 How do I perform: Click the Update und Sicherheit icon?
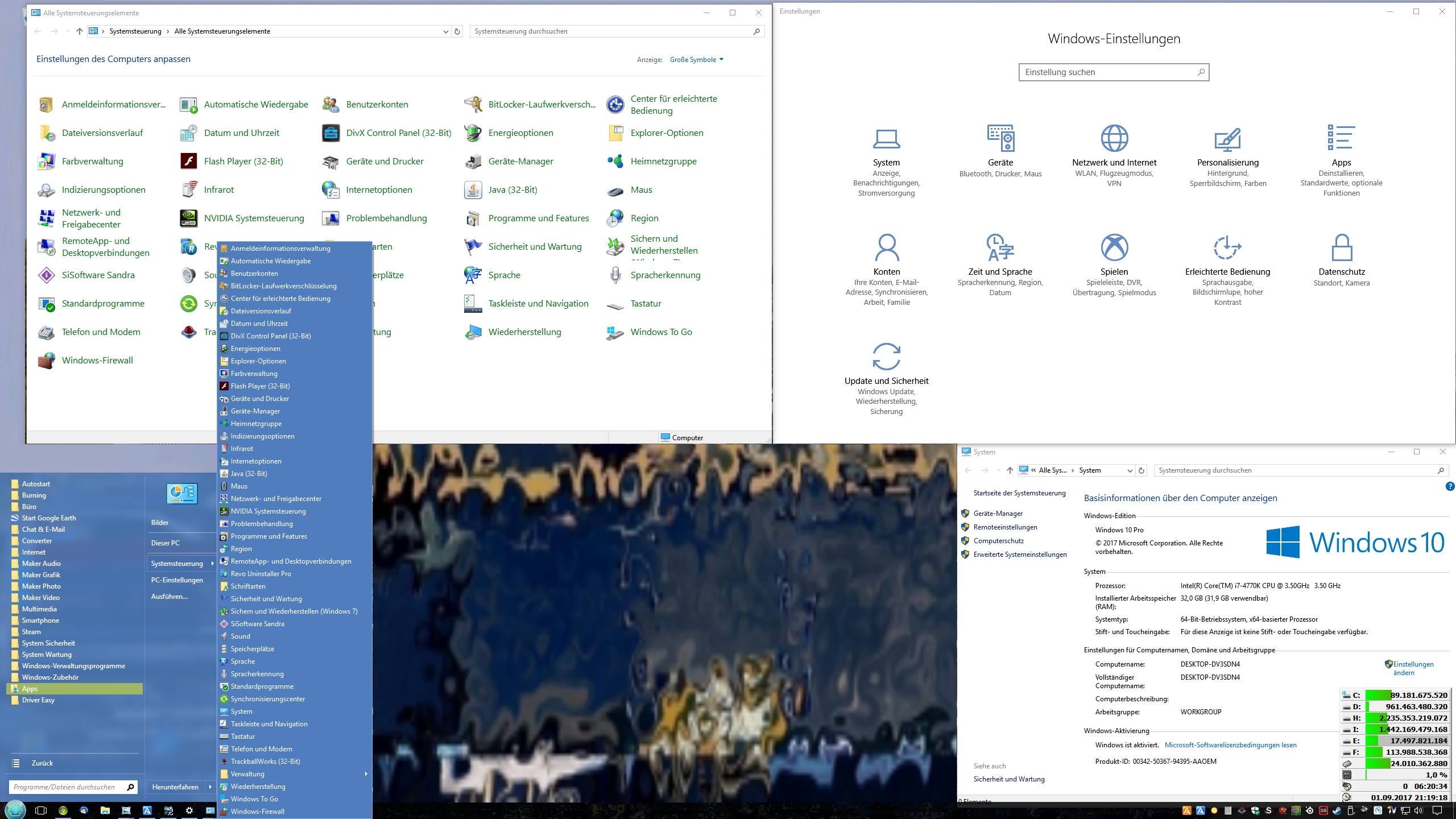(886, 357)
